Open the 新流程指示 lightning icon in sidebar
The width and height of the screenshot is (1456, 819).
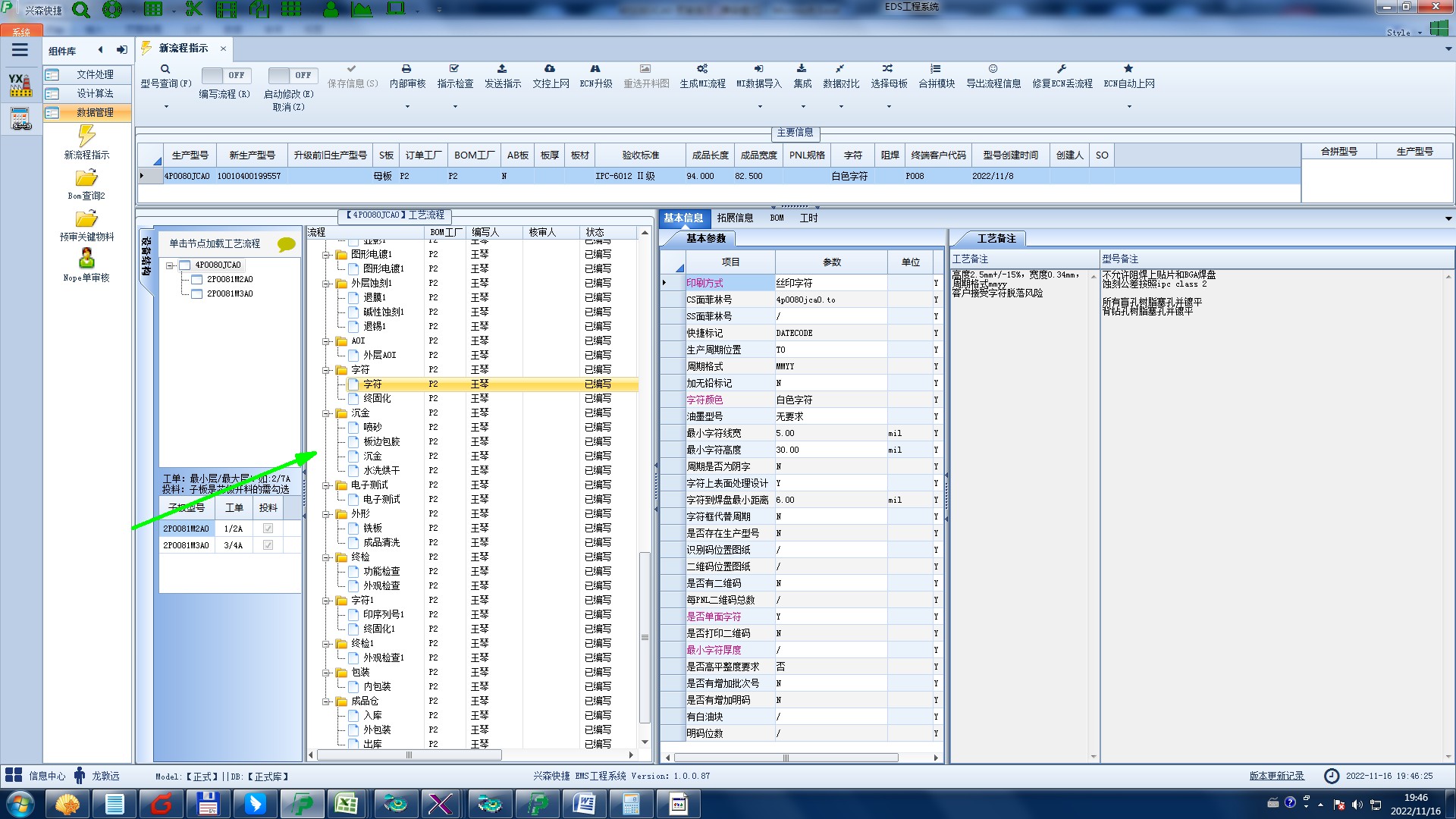click(86, 136)
